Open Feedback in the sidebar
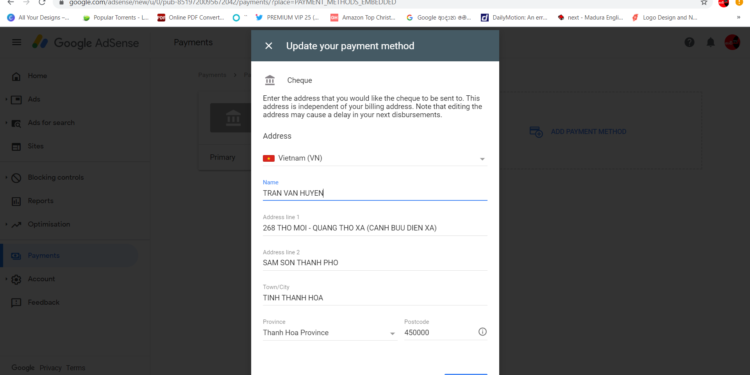The height and width of the screenshot is (375, 750). click(44, 302)
